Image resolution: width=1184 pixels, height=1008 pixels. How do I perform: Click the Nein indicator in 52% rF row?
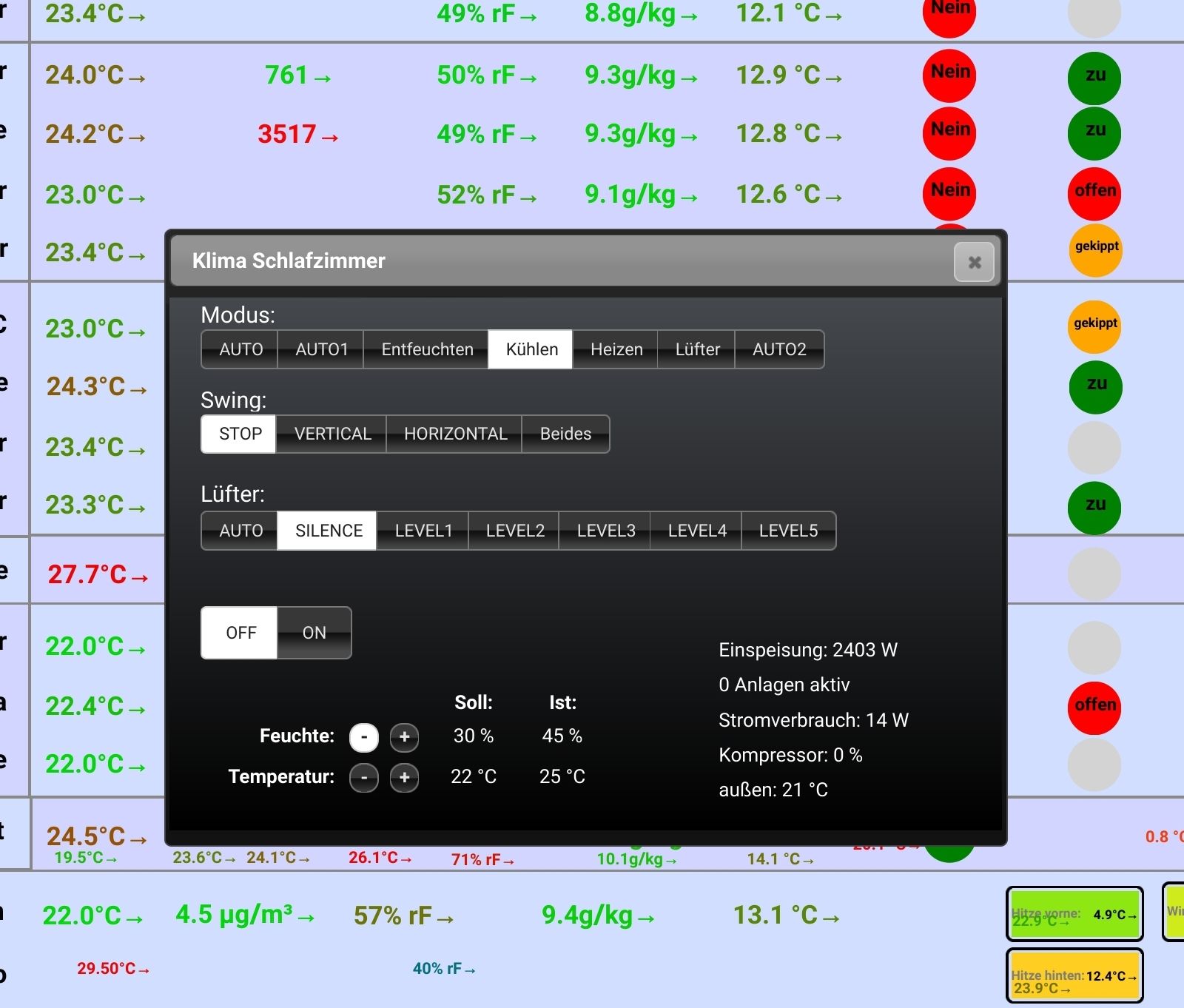pyautogui.click(x=949, y=192)
